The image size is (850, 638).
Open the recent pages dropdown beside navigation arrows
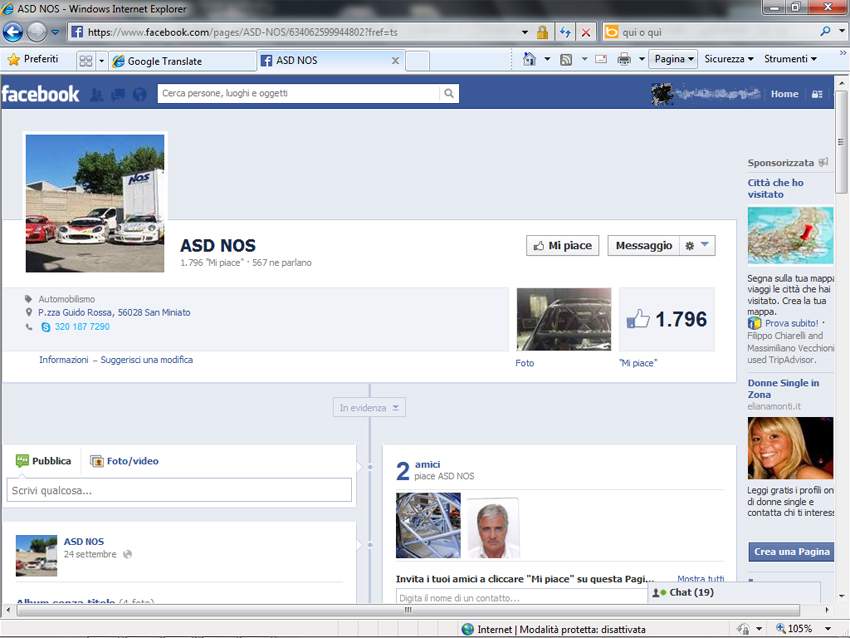[55, 33]
